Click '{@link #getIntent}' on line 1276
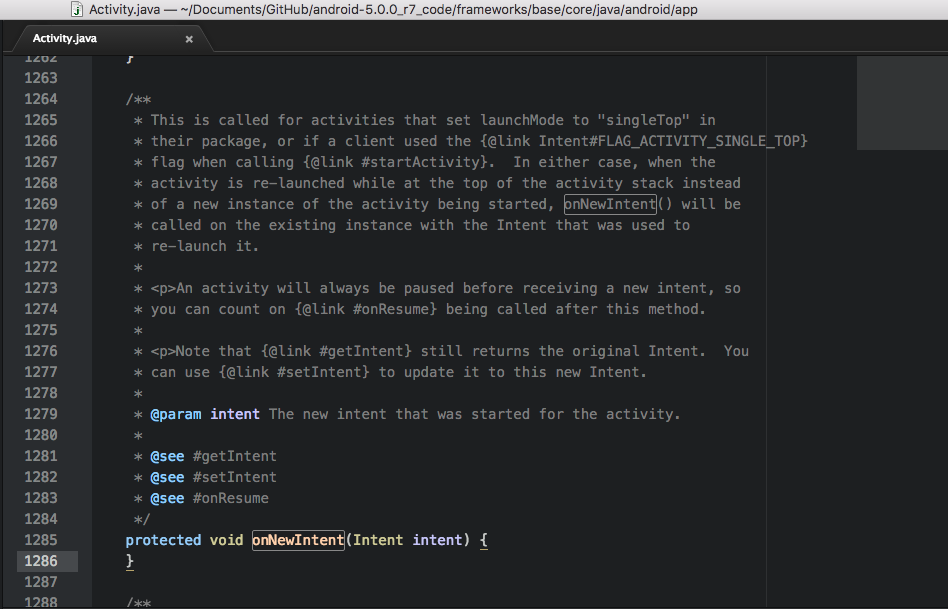The image size is (948, 609). click(x=337, y=351)
